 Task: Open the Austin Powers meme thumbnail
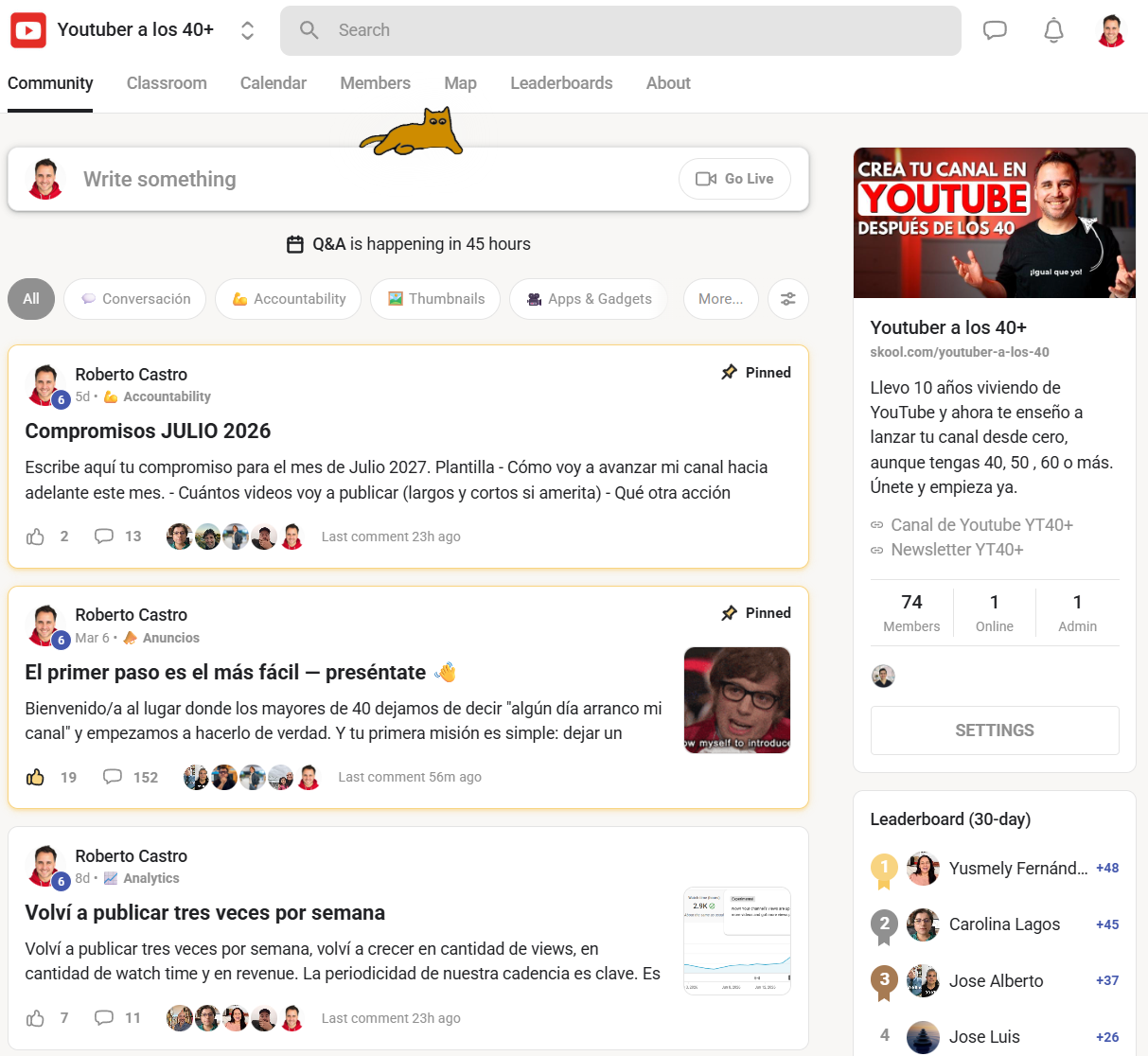click(737, 700)
